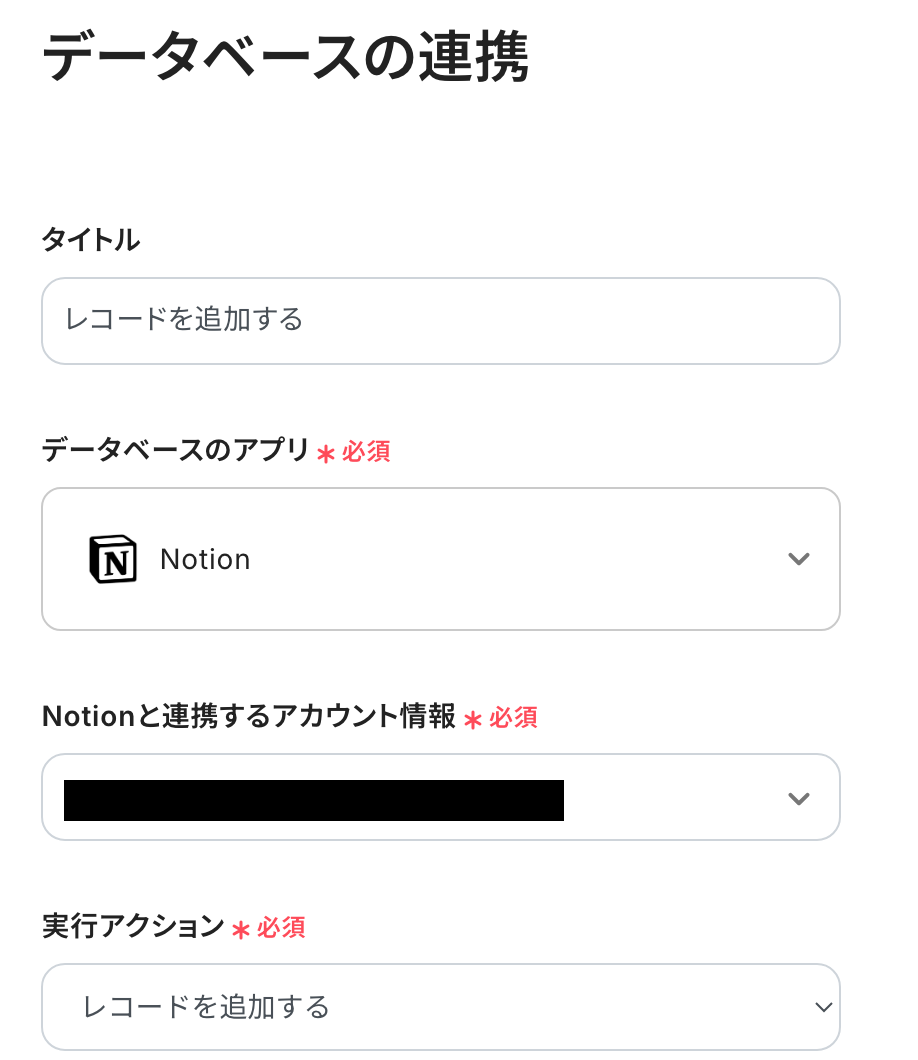Expand the 実行アクション dropdown arrow

point(823,1007)
